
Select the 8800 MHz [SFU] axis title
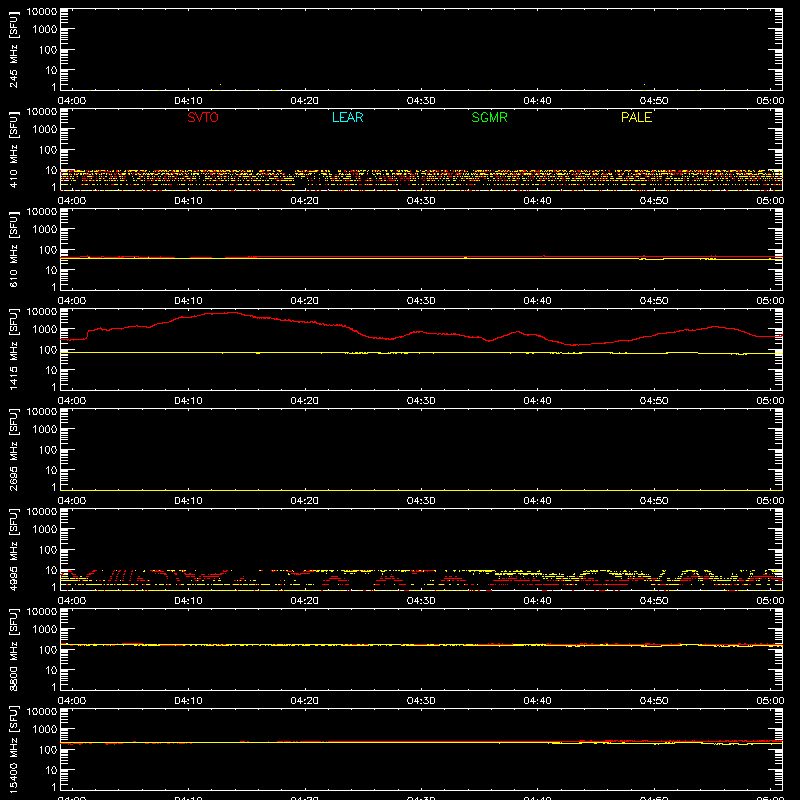[13, 649]
